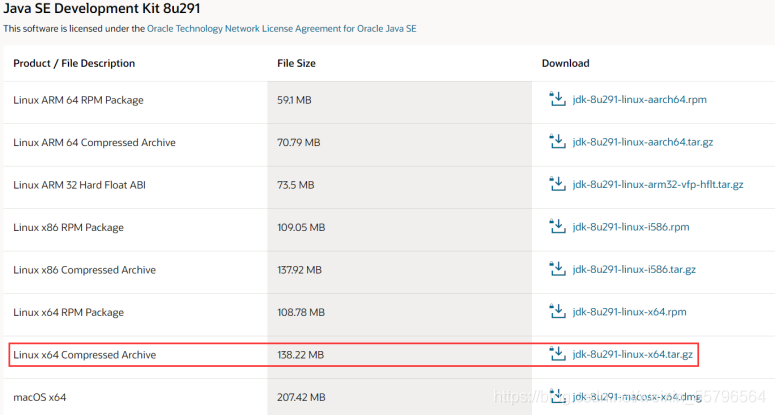The height and width of the screenshot is (415, 775).
Task: Open the Oracle Technology Network License Agreement link
Action: 282,29
